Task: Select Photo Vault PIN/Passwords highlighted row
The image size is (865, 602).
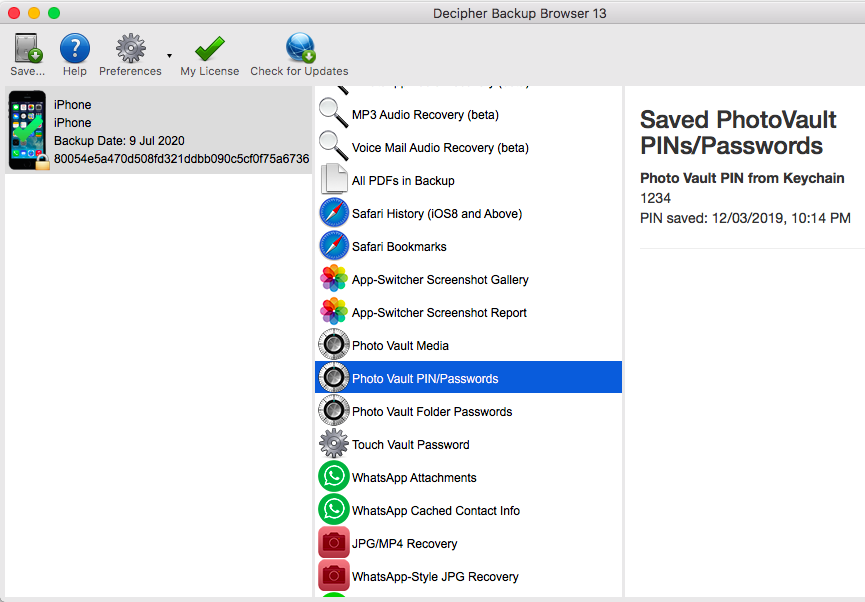Action: click(x=468, y=377)
